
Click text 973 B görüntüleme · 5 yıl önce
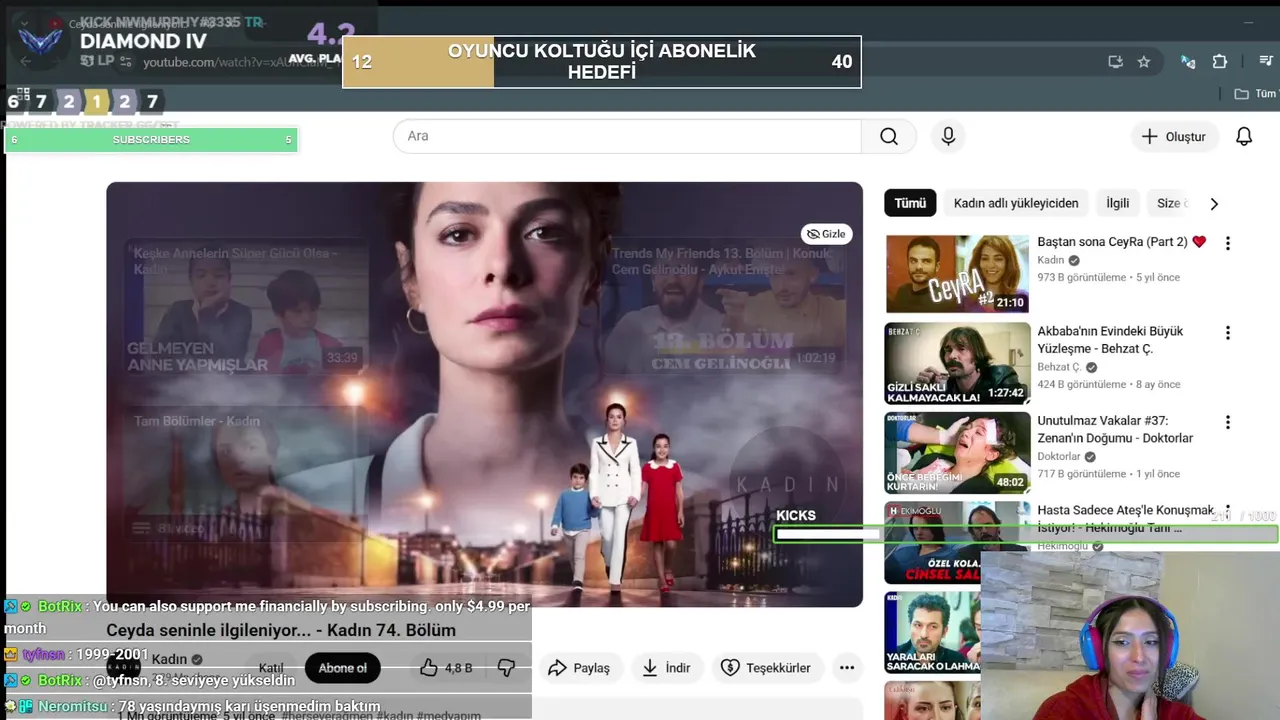[x=1108, y=277]
